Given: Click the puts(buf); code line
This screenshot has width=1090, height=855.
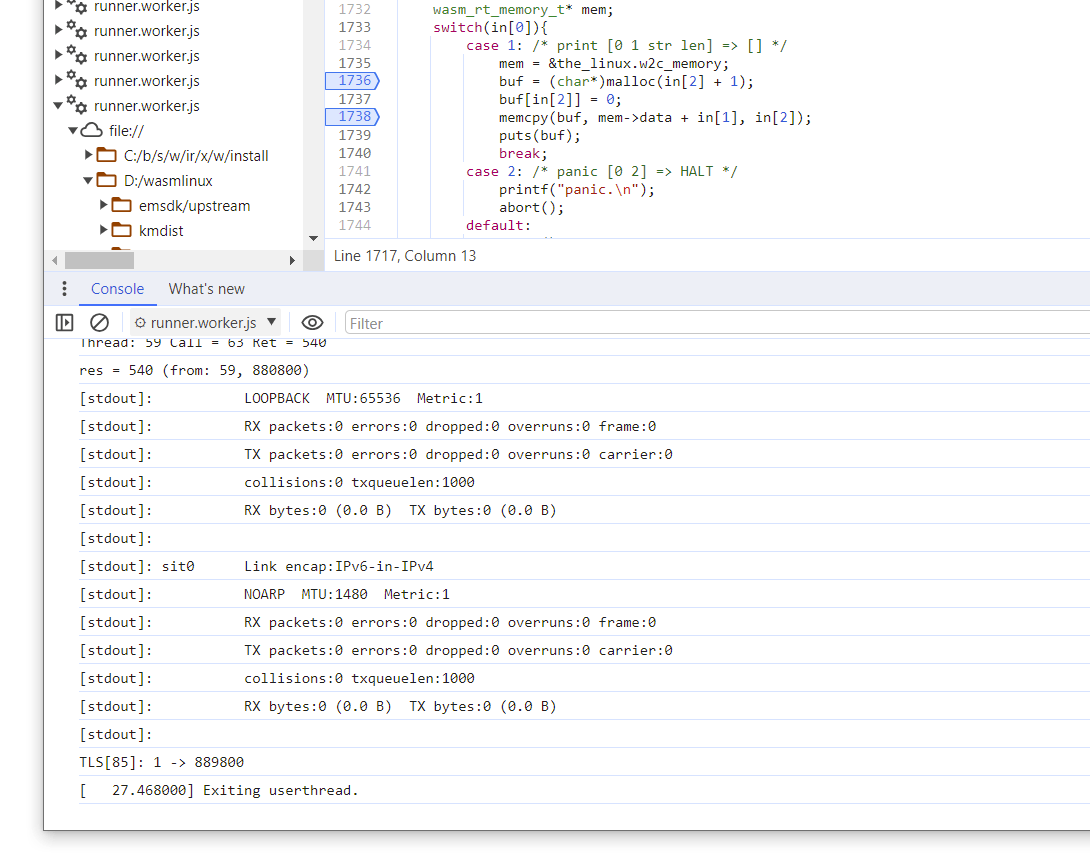Looking at the screenshot, I should 539,136.
